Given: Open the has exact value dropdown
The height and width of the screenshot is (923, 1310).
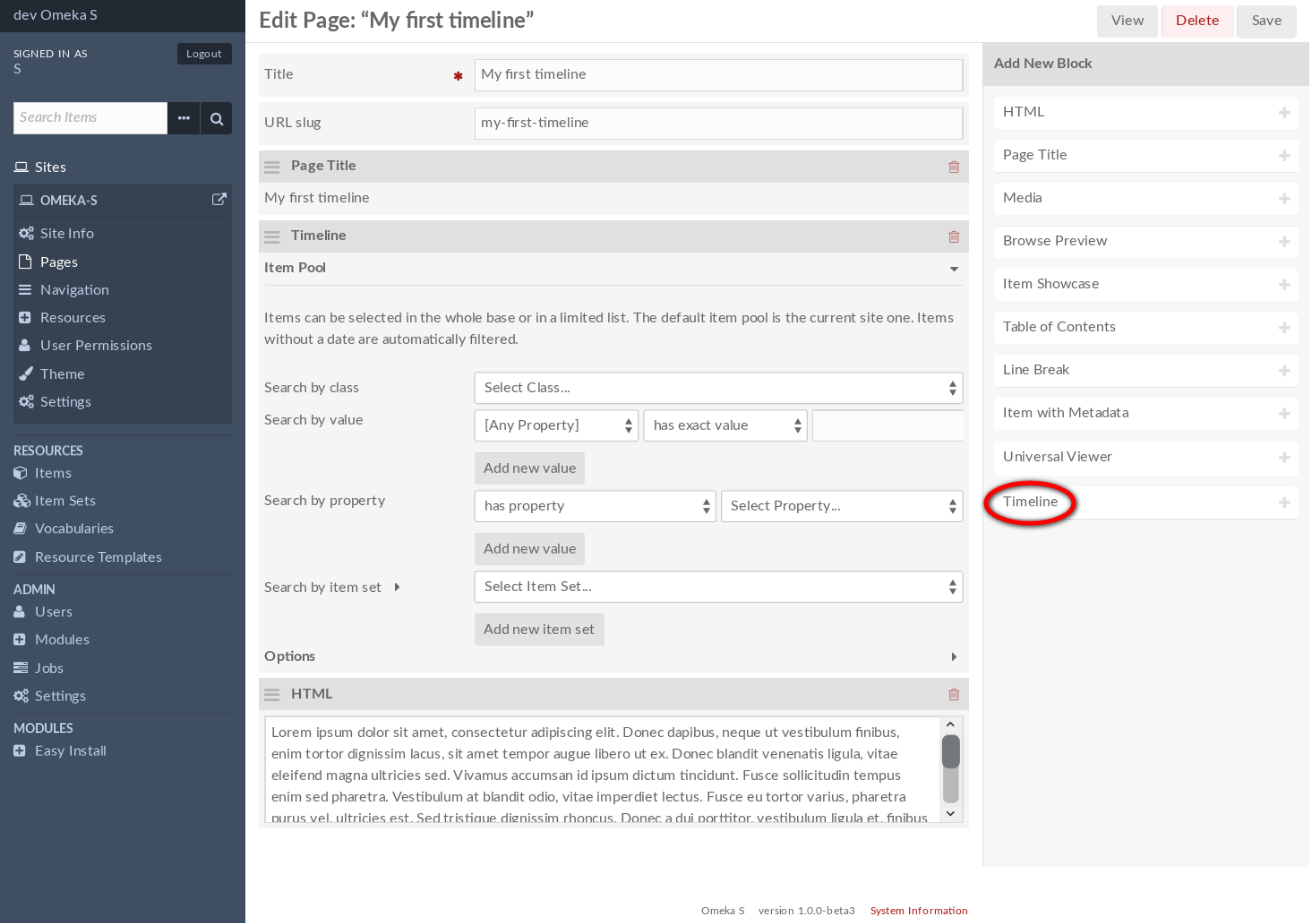Looking at the screenshot, I should tap(726, 426).
